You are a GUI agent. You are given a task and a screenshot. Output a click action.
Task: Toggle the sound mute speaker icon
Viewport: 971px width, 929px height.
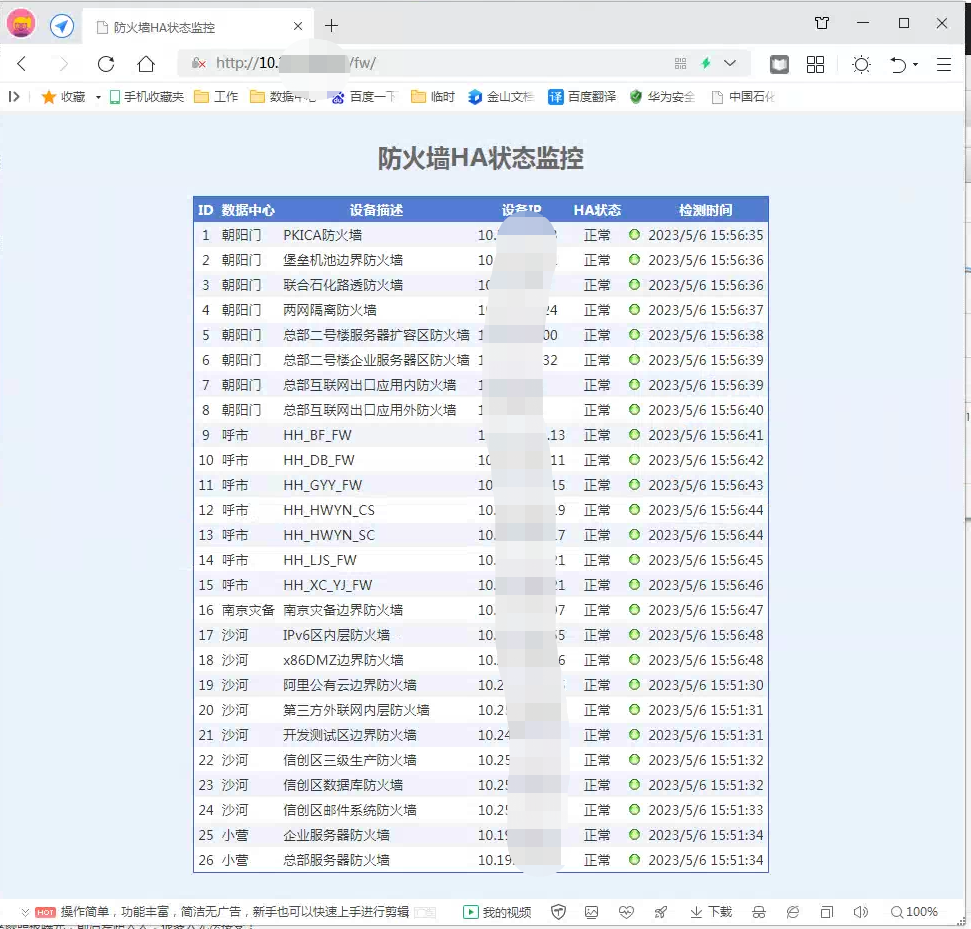click(x=860, y=912)
